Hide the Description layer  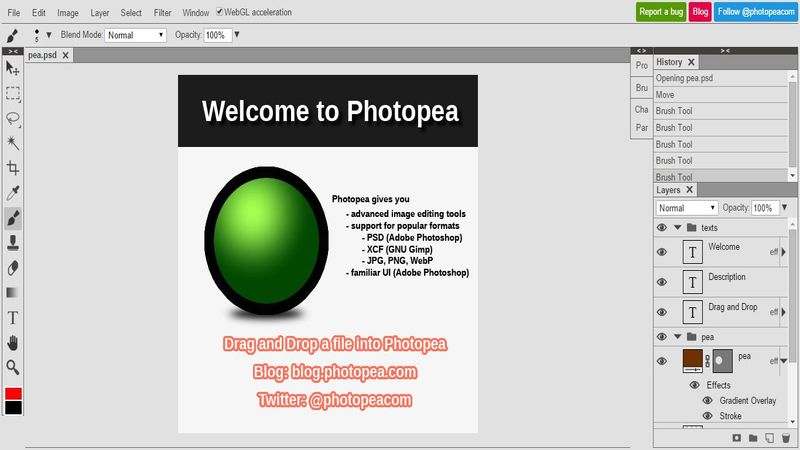click(x=662, y=283)
